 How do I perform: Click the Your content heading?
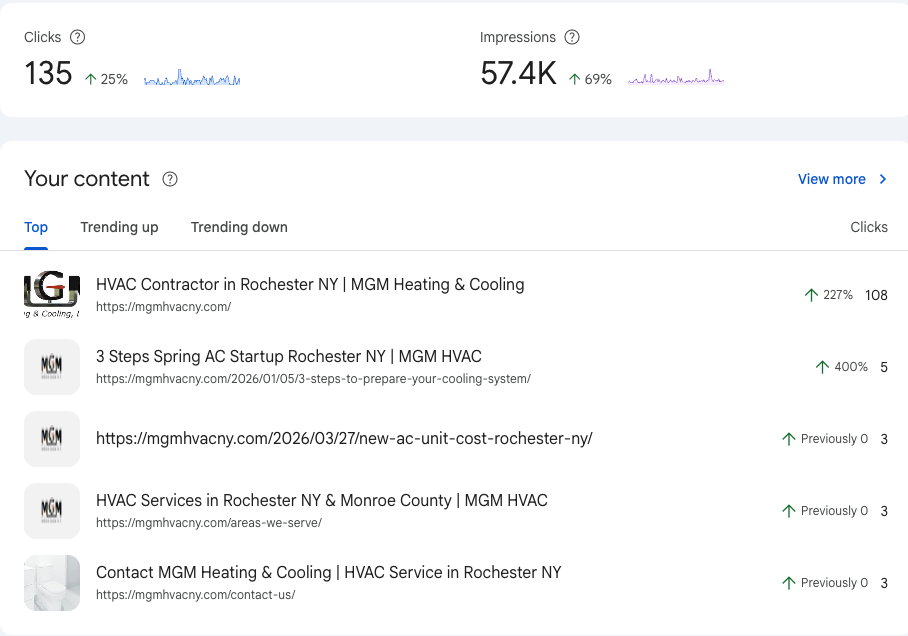point(87,179)
